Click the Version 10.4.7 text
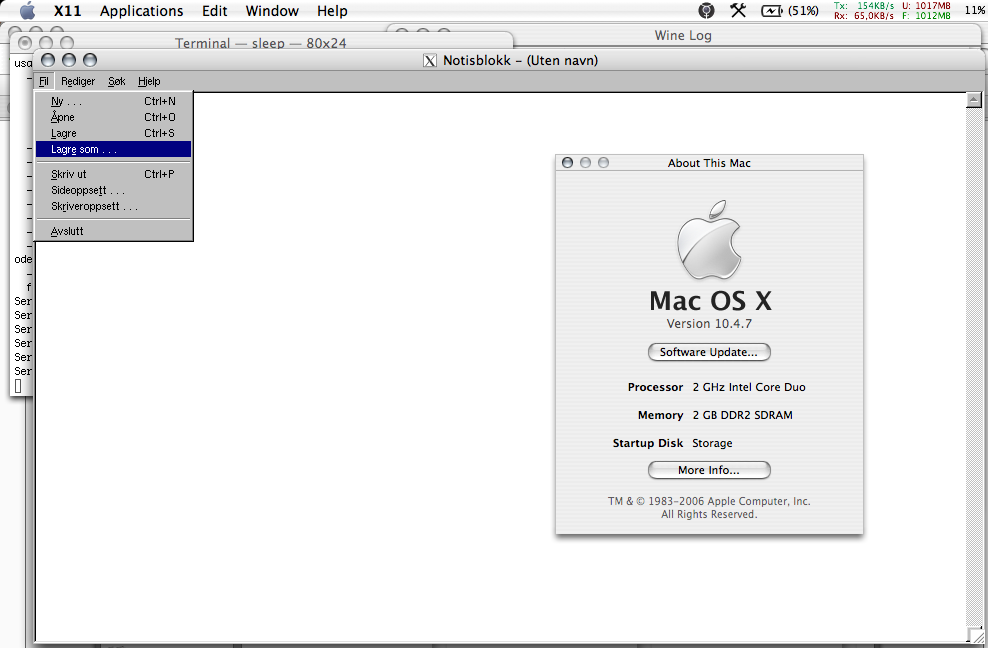This screenshot has width=988, height=648. coord(709,323)
